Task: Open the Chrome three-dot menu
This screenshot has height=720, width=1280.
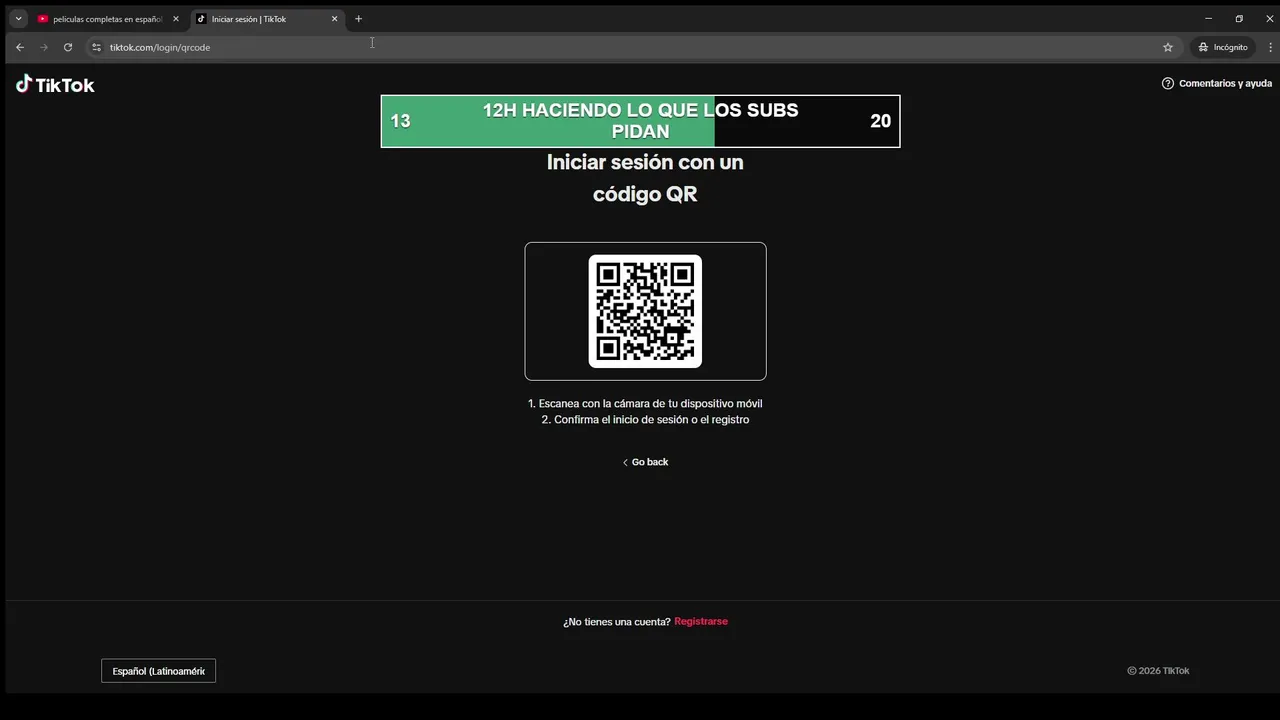Action: click(x=1271, y=47)
